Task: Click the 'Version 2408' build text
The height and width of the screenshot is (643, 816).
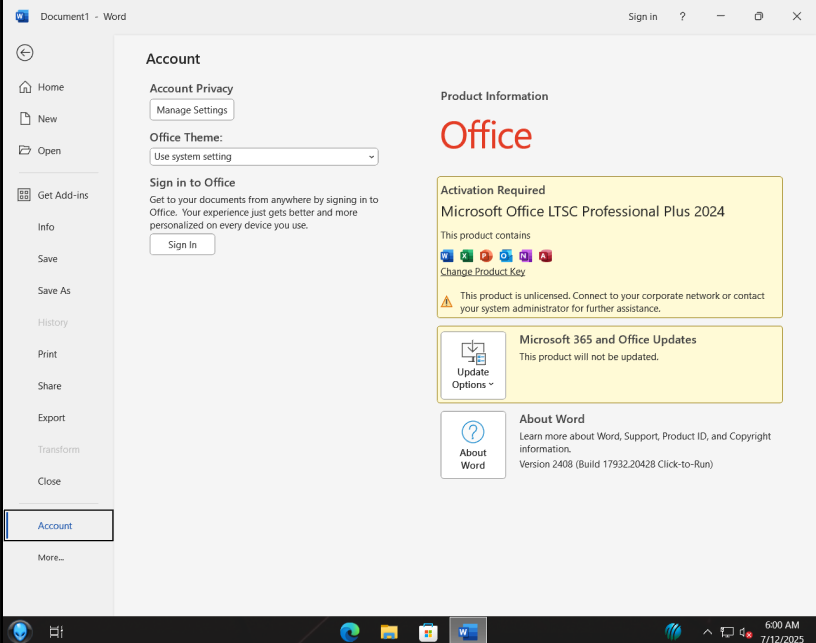Action: tap(616, 464)
